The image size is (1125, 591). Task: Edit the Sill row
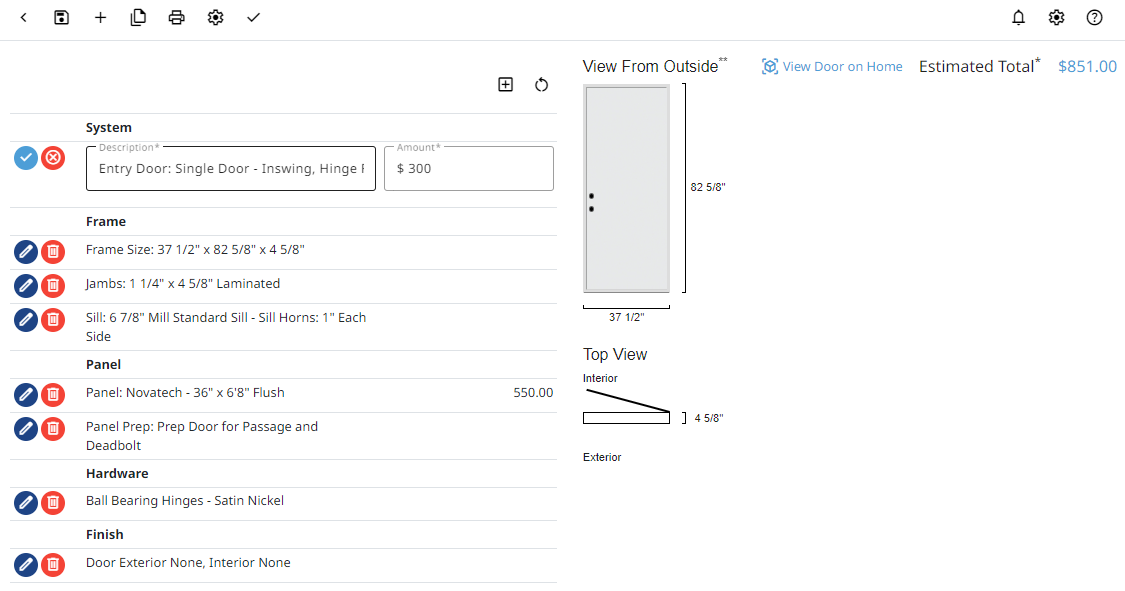26,320
